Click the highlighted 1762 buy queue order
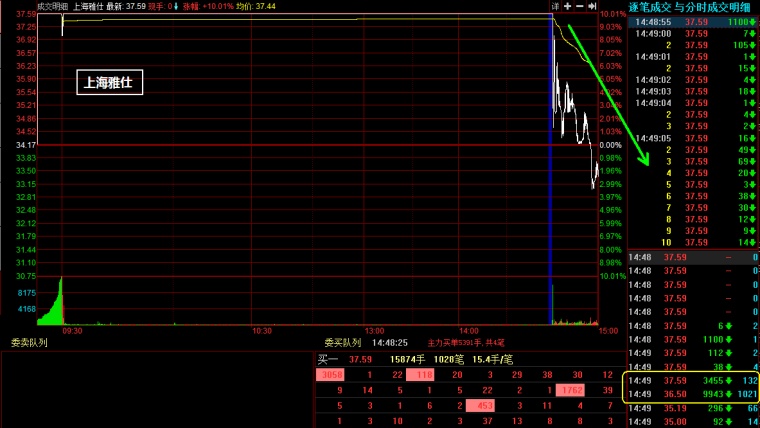This screenshot has height=428, width=760. coord(570,390)
